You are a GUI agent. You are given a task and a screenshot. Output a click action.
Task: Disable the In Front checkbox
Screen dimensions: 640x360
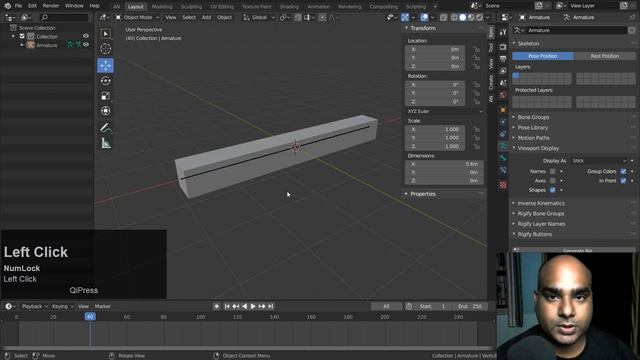[623, 180]
